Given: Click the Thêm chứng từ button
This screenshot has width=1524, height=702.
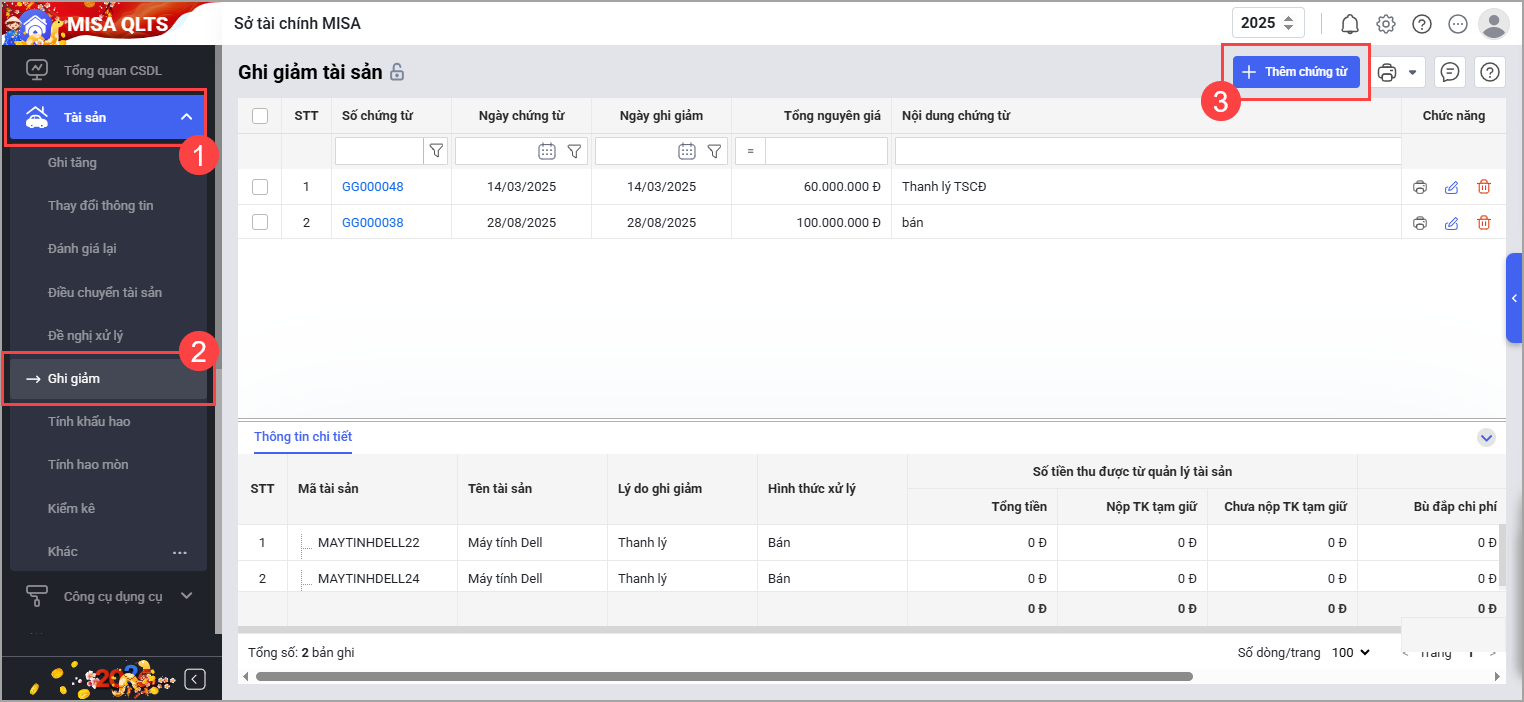Looking at the screenshot, I should point(1295,72).
